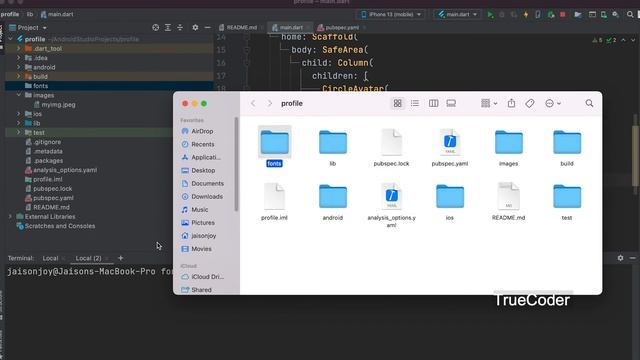Screen dimensions: 640x360
Task: Click Finder sidebar scrollbar
Action: (236, 164)
